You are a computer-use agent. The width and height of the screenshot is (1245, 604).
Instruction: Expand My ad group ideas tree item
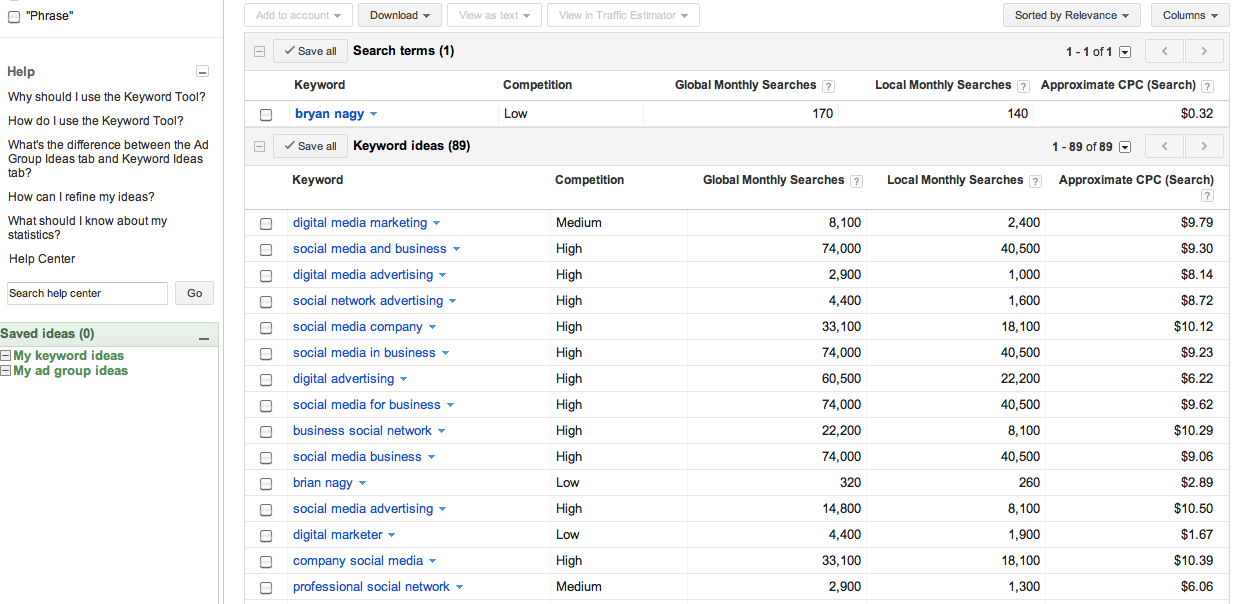click(6, 371)
